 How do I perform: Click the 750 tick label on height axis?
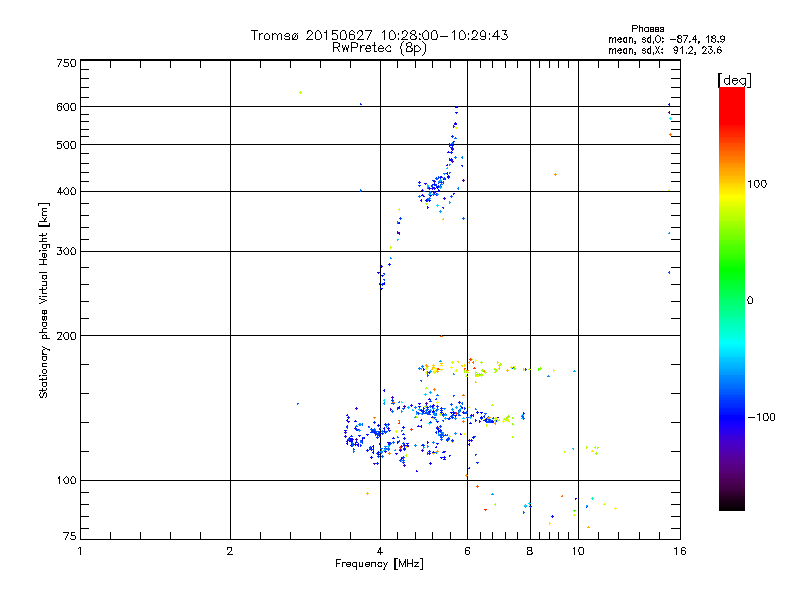pos(66,63)
